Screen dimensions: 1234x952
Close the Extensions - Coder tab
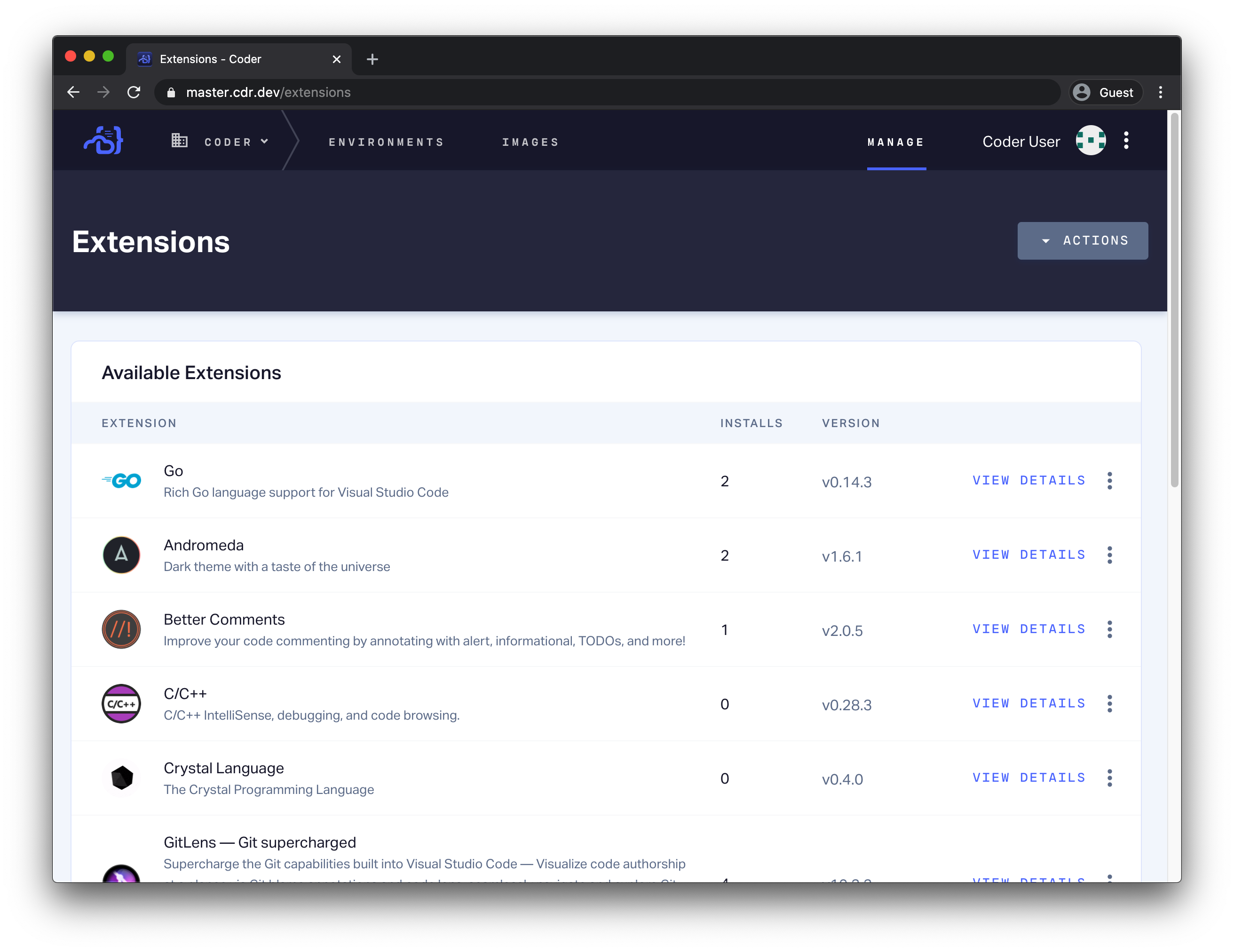pyautogui.click(x=337, y=59)
